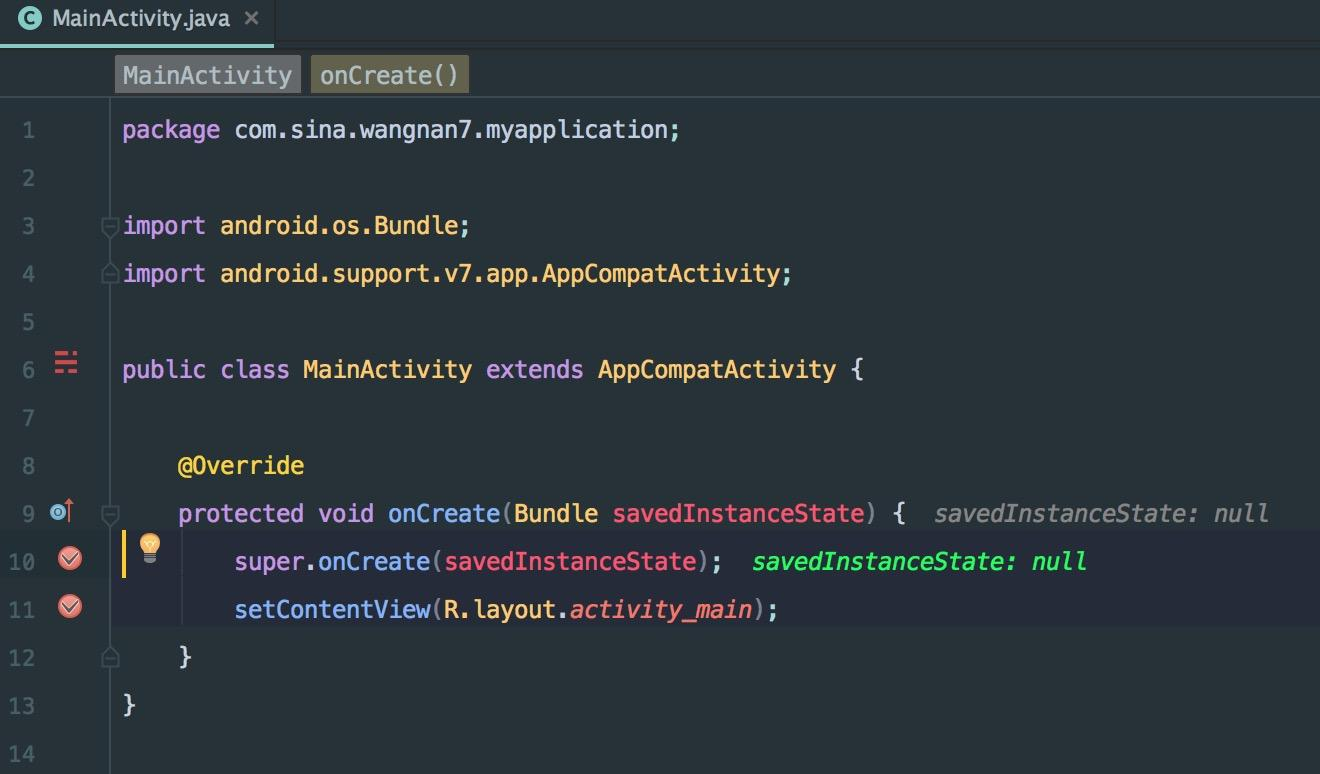The width and height of the screenshot is (1320, 774).
Task: Click the onCreate() breadcrumb
Action: [x=389, y=75]
